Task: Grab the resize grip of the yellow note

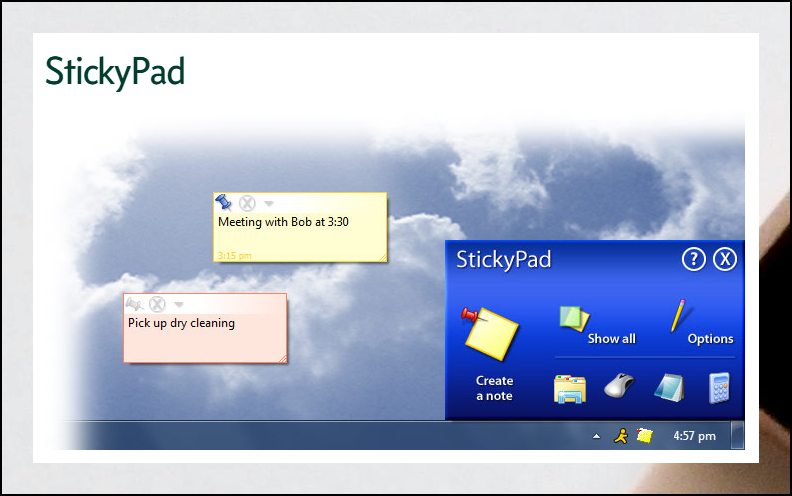Action: pos(383,258)
